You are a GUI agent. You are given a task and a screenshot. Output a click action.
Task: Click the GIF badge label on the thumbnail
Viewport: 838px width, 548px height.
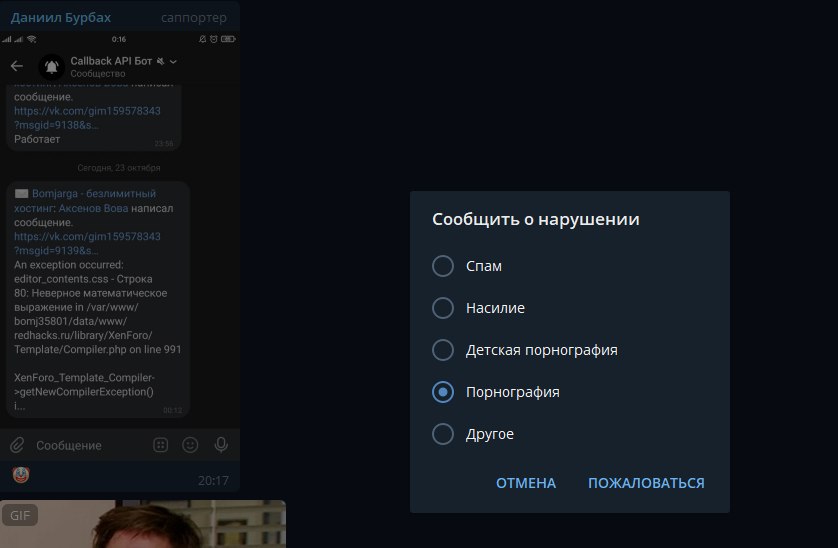20,515
